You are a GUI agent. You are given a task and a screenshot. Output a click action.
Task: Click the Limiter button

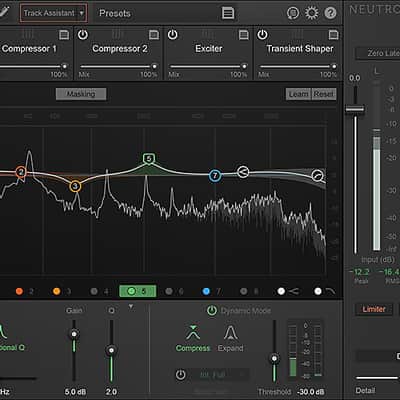pyautogui.click(x=374, y=309)
